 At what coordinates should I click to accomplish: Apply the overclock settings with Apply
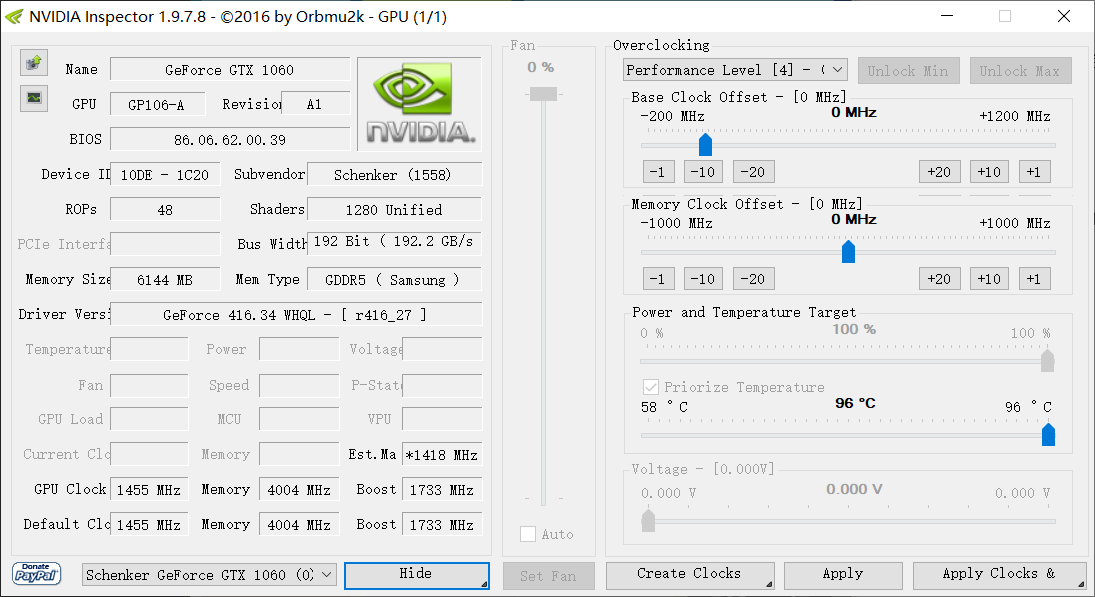(843, 574)
